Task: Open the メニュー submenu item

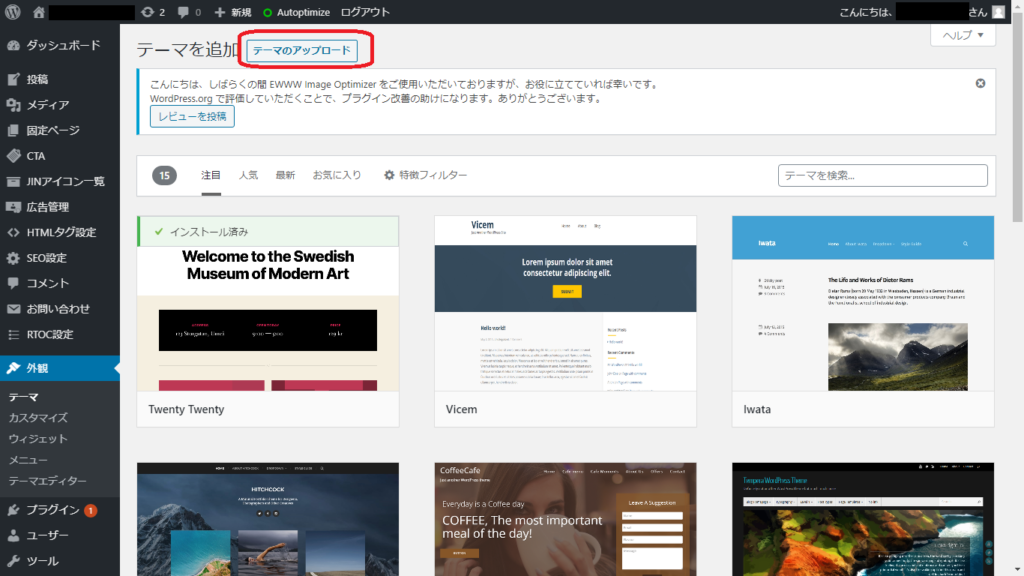Action: point(28,459)
